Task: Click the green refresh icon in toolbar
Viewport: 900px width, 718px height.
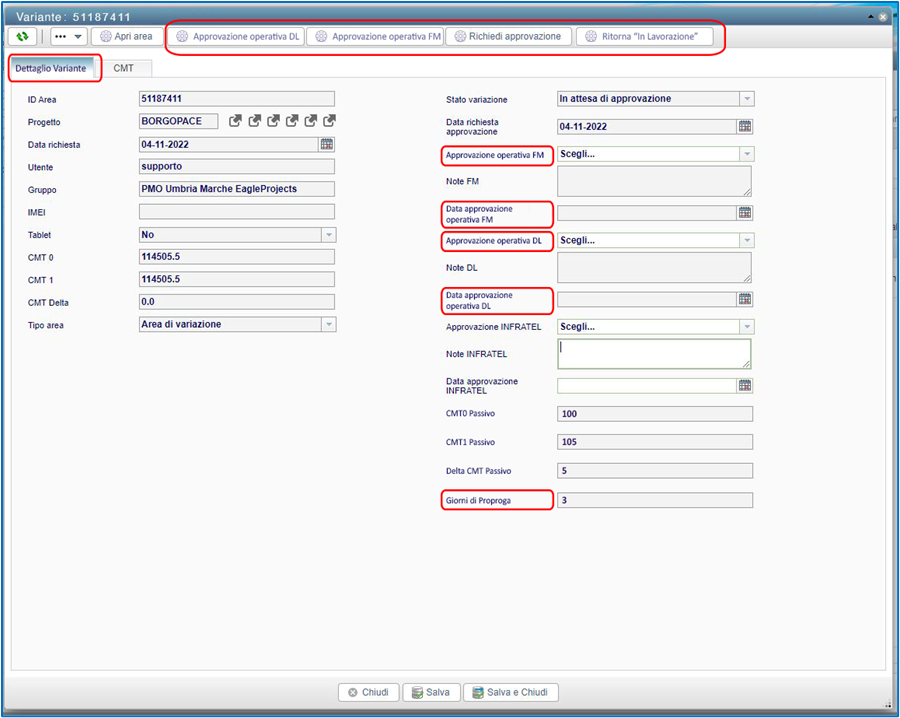Action: point(22,36)
